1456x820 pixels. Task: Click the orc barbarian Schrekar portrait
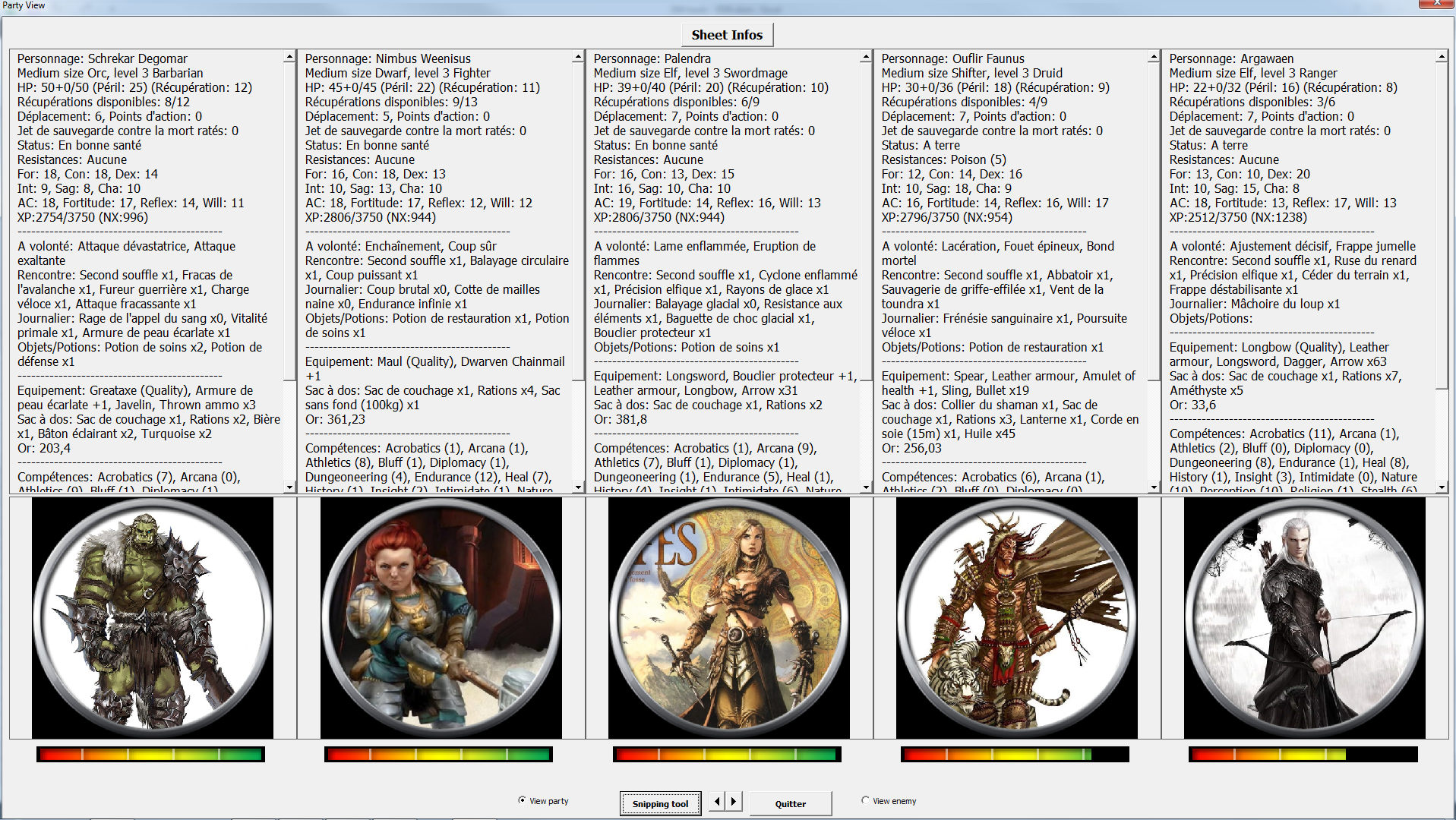point(153,618)
